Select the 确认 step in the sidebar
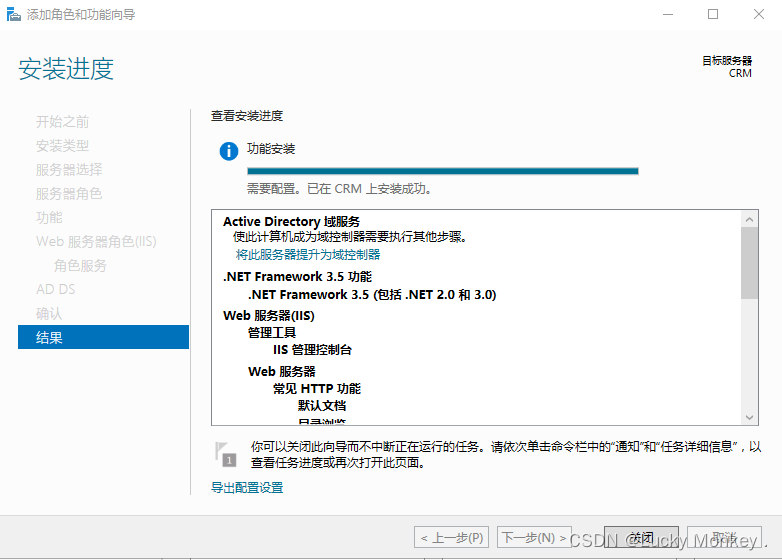The width and height of the screenshot is (782, 560). 49,313
